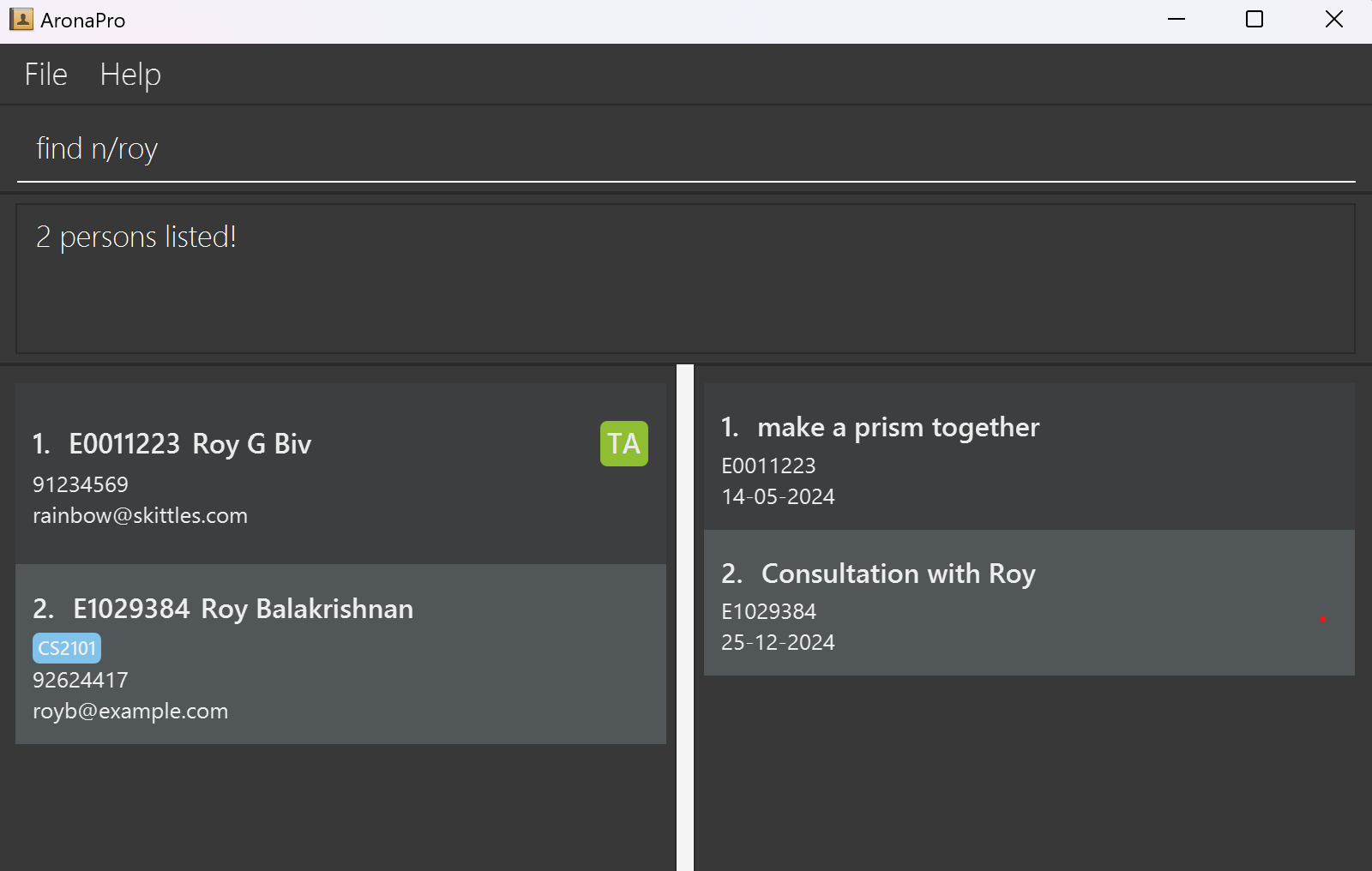Screen dimensions: 1372x871
Task: Click the phone number 92624417
Action: (x=81, y=680)
